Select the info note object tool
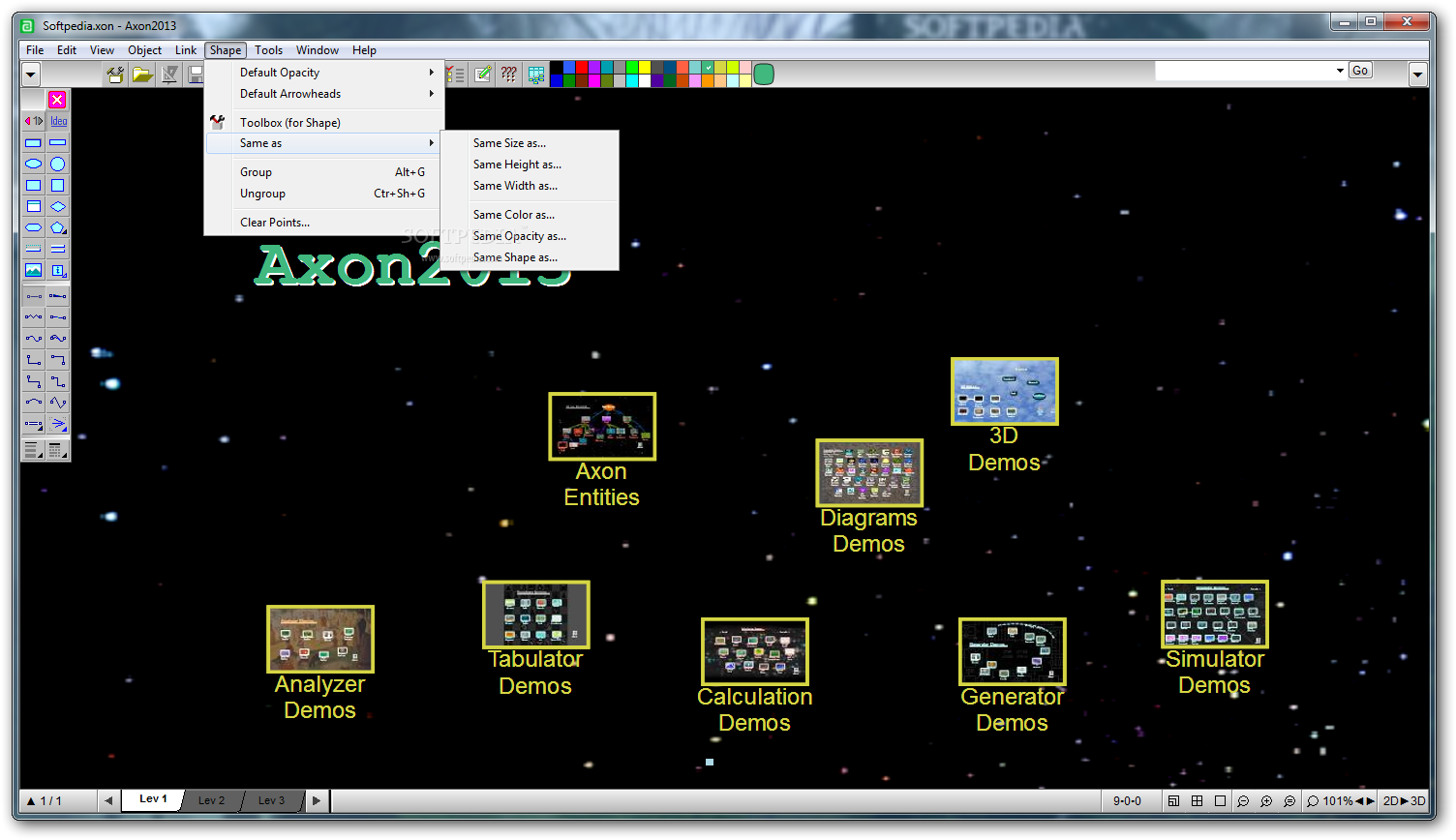The width and height of the screenshot is (1456, 840). tap(58, 270)
